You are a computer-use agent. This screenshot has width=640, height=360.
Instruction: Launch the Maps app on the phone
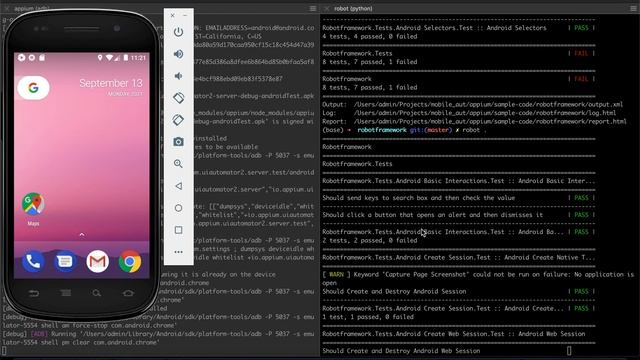[33, 209]
